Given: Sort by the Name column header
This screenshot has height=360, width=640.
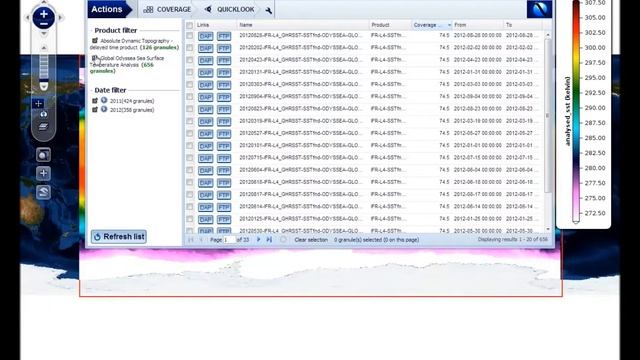Looking at the screenshot, I should [x=303, y=25].
